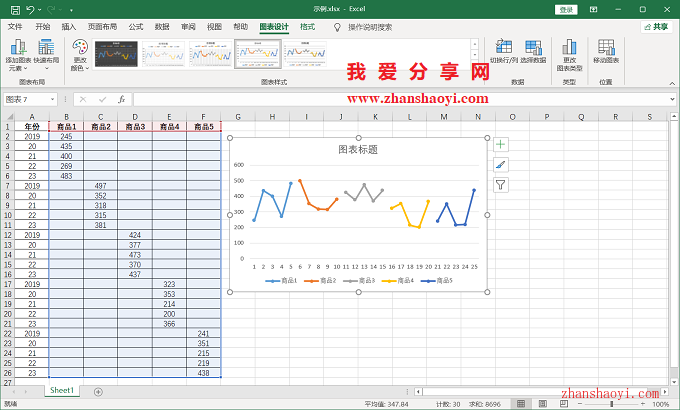Click the Undo icon

coord(30,10)
